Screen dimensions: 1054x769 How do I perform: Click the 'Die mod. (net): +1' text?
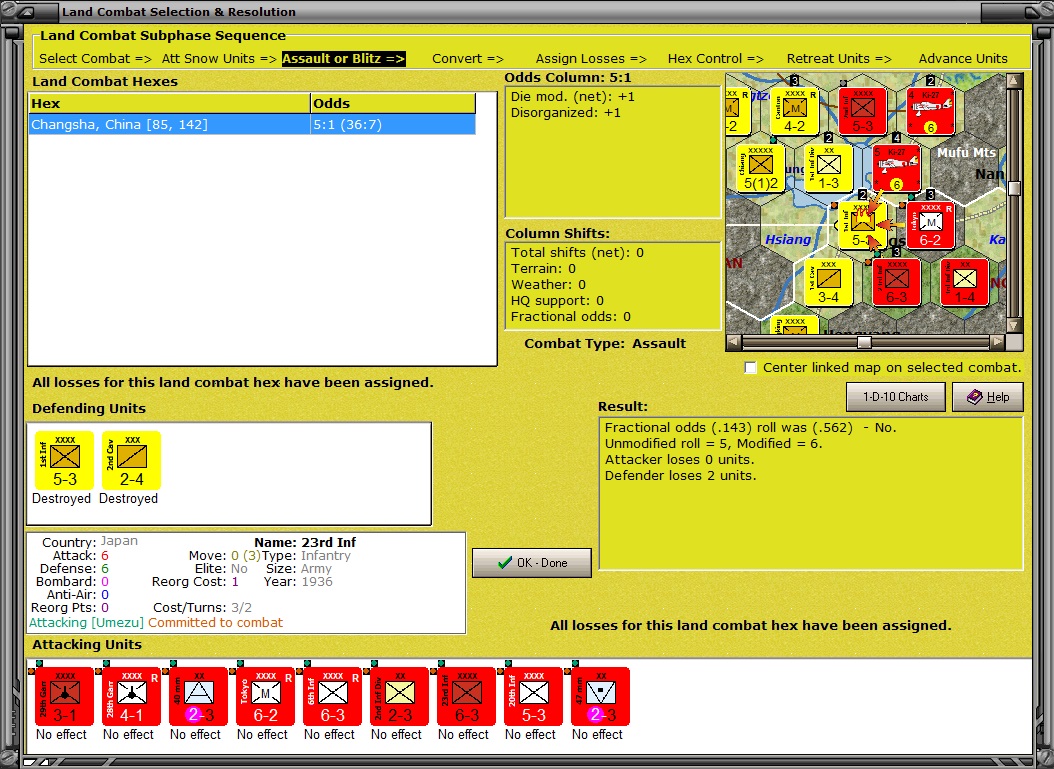click(x=573, y=97)
